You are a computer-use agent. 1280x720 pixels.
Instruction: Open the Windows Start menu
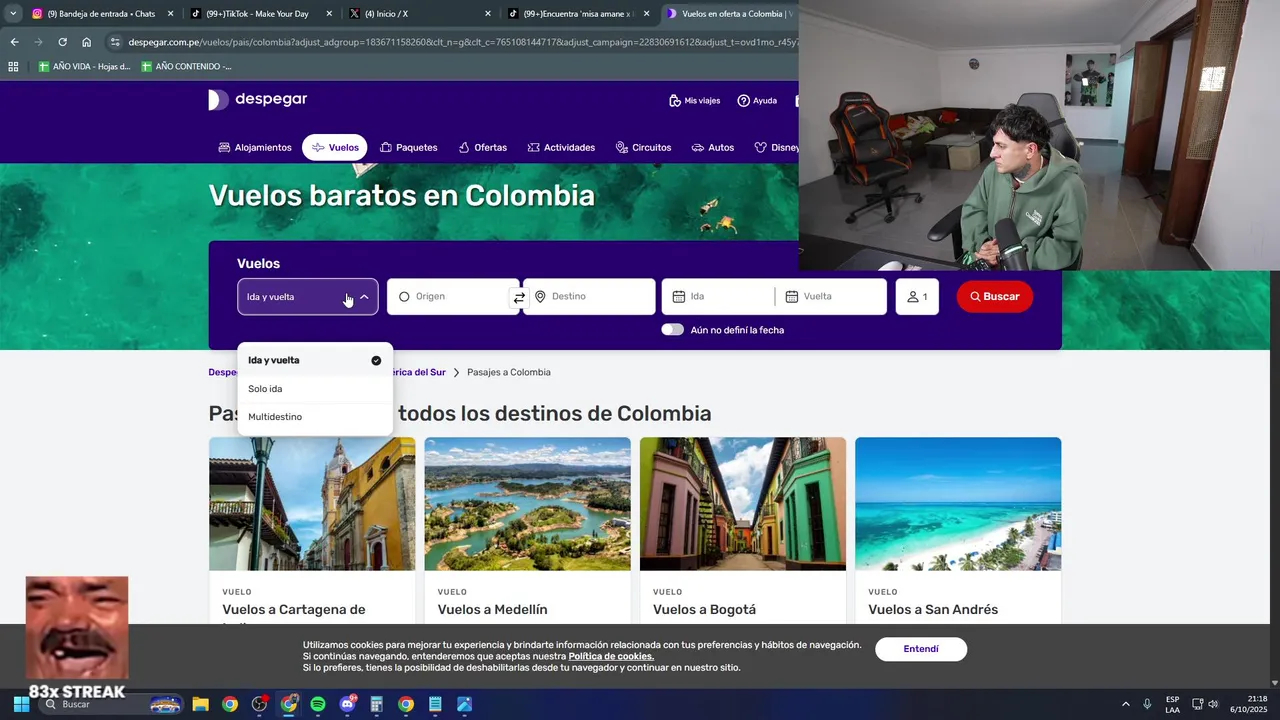coord(21,704)
